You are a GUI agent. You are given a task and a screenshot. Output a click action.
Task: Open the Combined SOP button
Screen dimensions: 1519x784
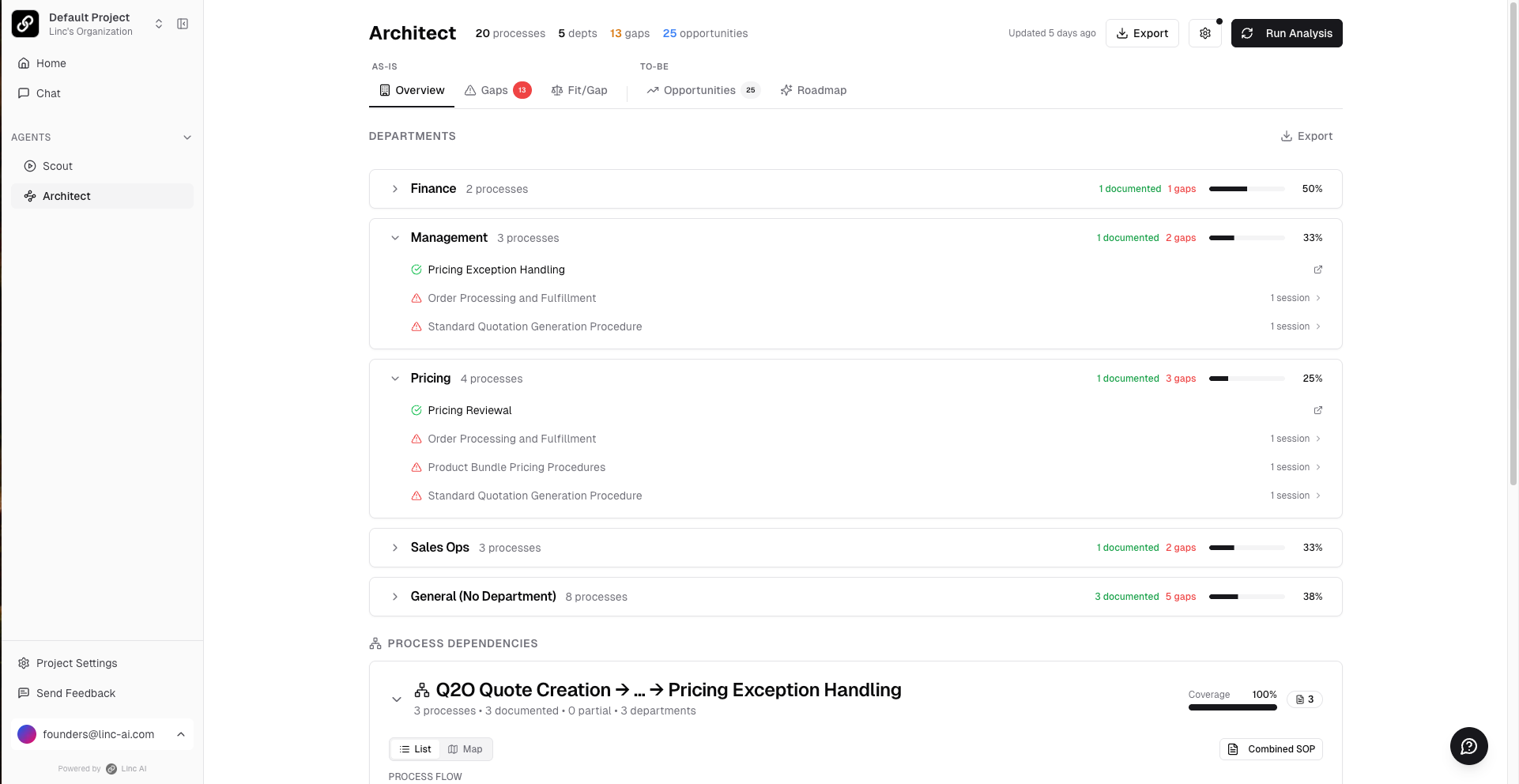pyautogui.click(x=1271, y=749)
